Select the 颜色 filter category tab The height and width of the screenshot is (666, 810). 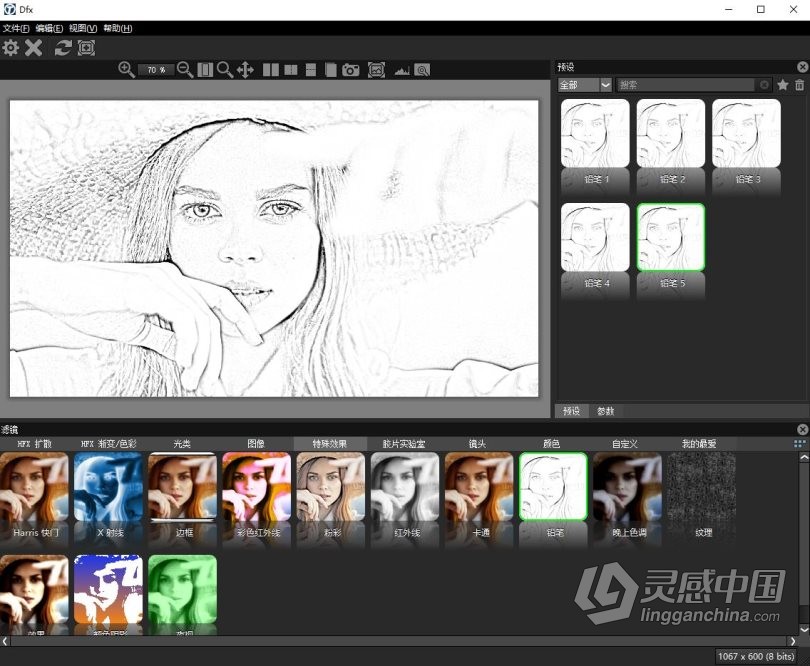[x=551, y=444]
